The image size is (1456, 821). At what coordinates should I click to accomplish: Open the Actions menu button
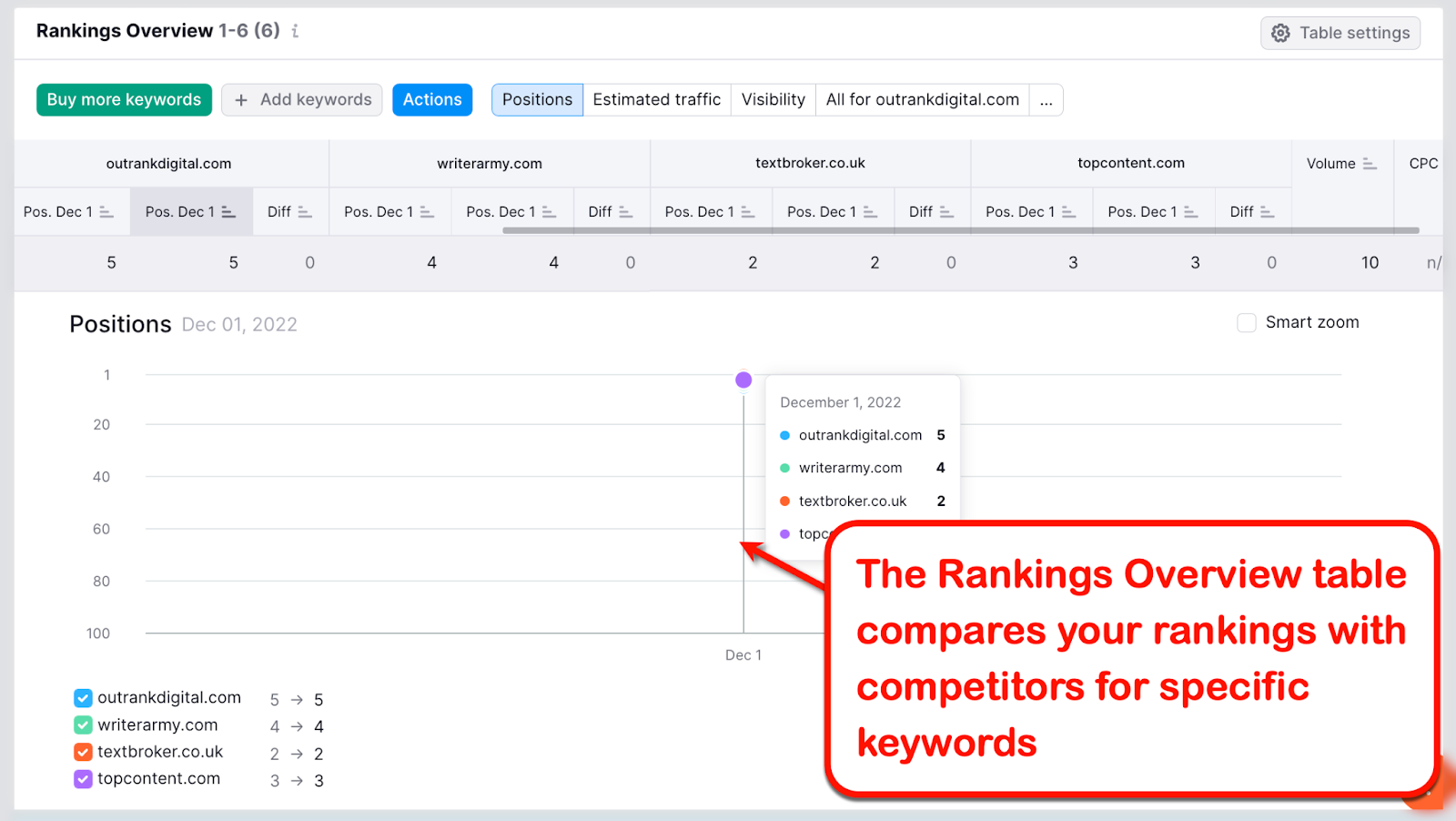pyautogui.click(x=432, y=100)
